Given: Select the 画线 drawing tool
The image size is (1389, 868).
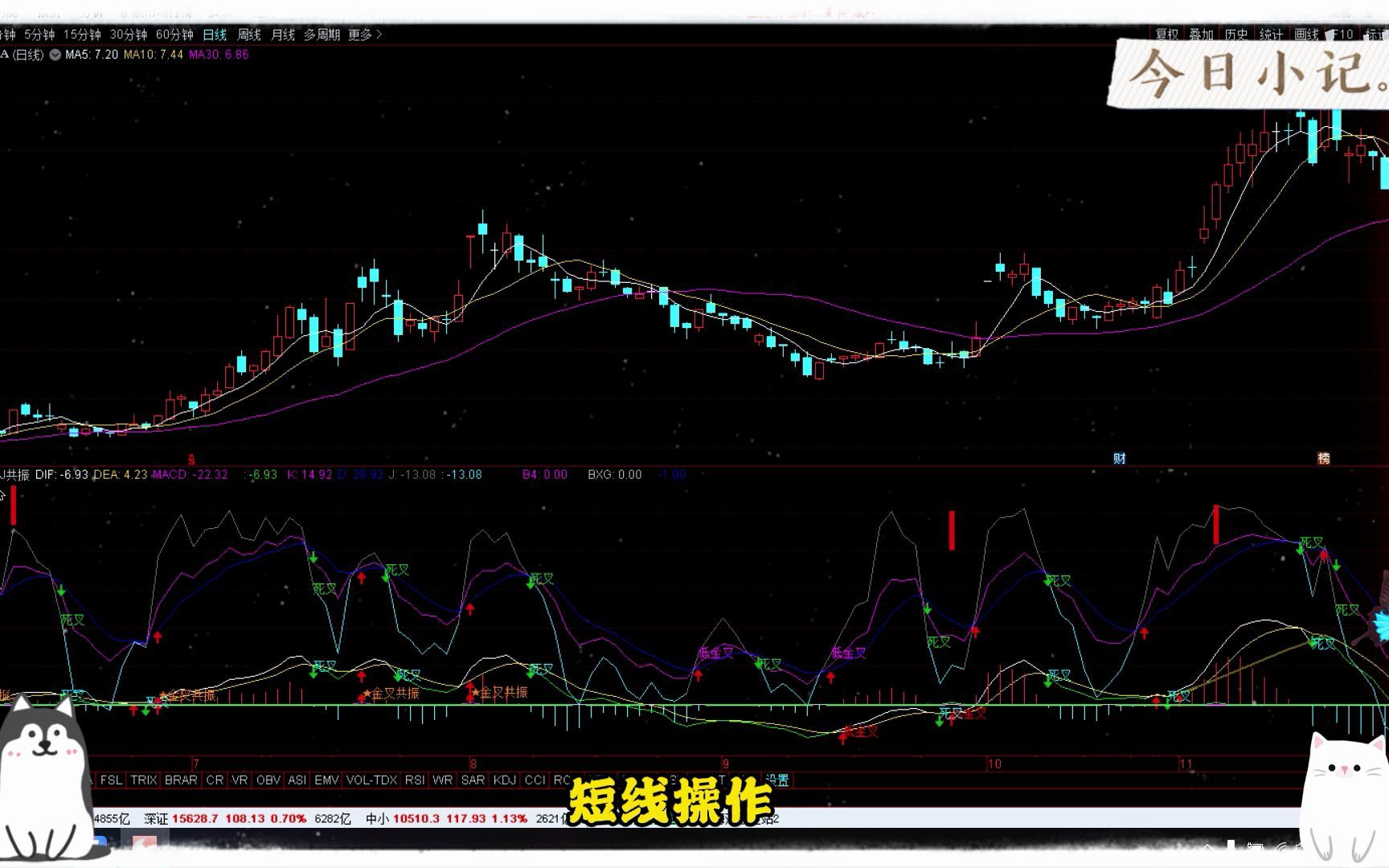Looking at the screenshot, I should click(x=1306, y=35).
